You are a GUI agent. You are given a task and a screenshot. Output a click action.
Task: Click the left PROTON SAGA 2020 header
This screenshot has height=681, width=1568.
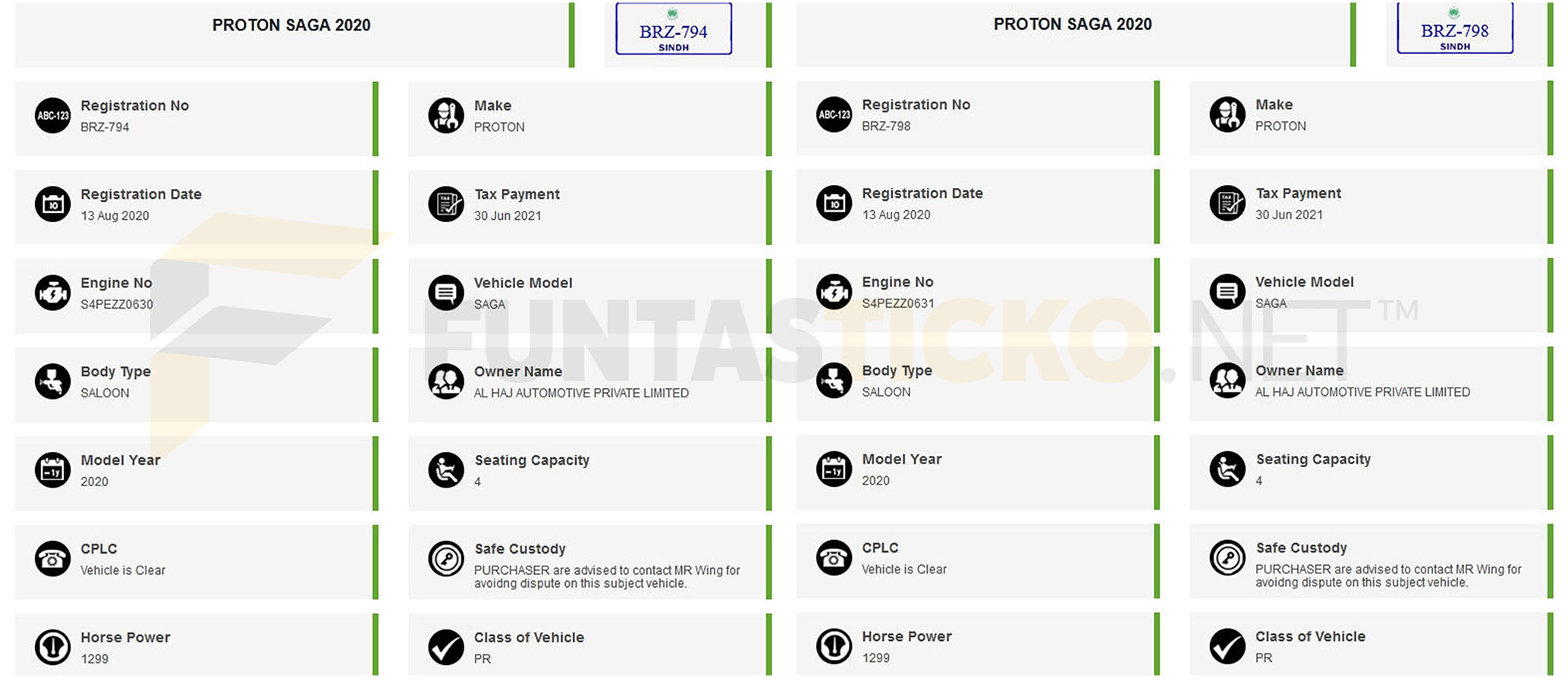[x=292, y=25]
